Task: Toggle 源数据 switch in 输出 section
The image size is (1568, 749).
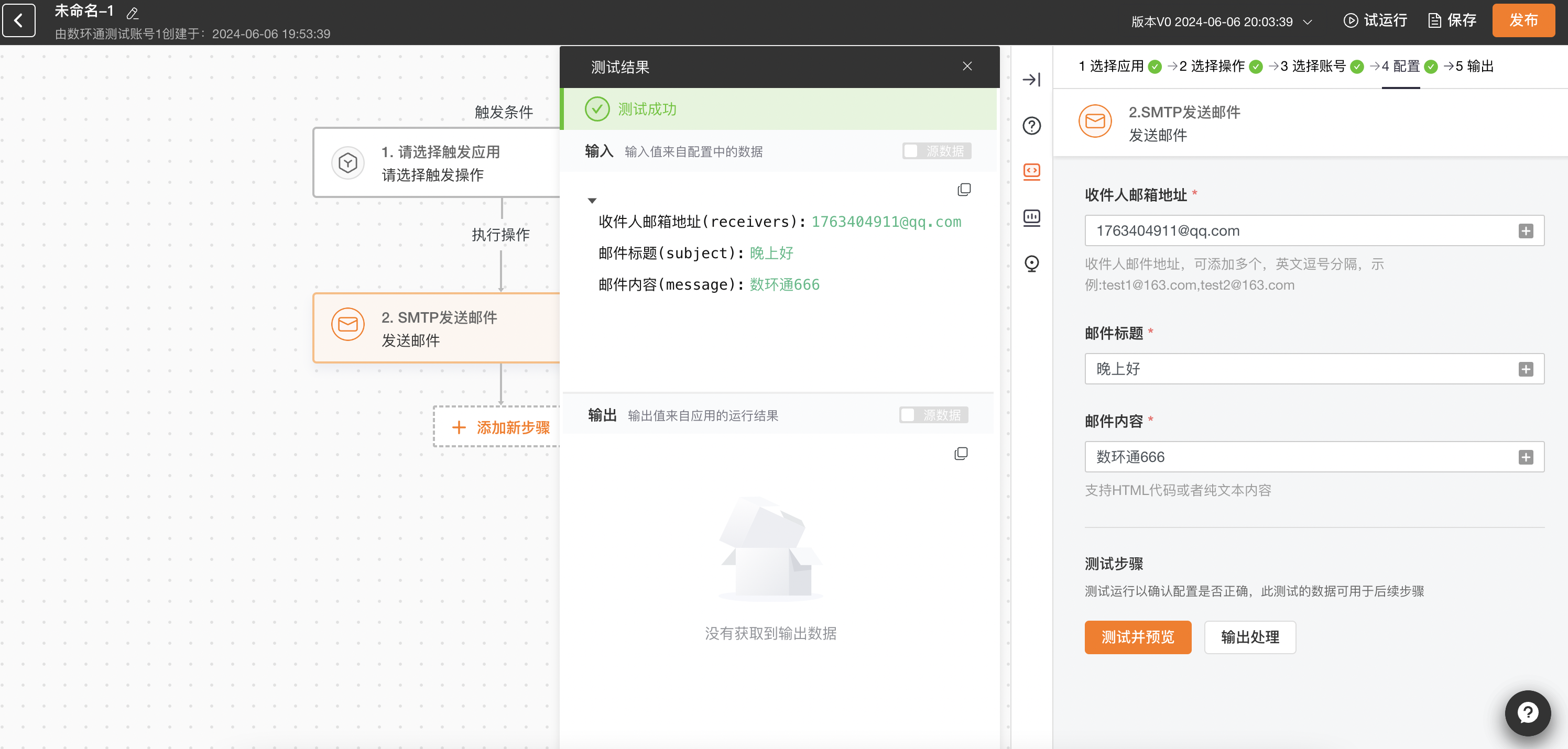Action: (x=933, y=415)
